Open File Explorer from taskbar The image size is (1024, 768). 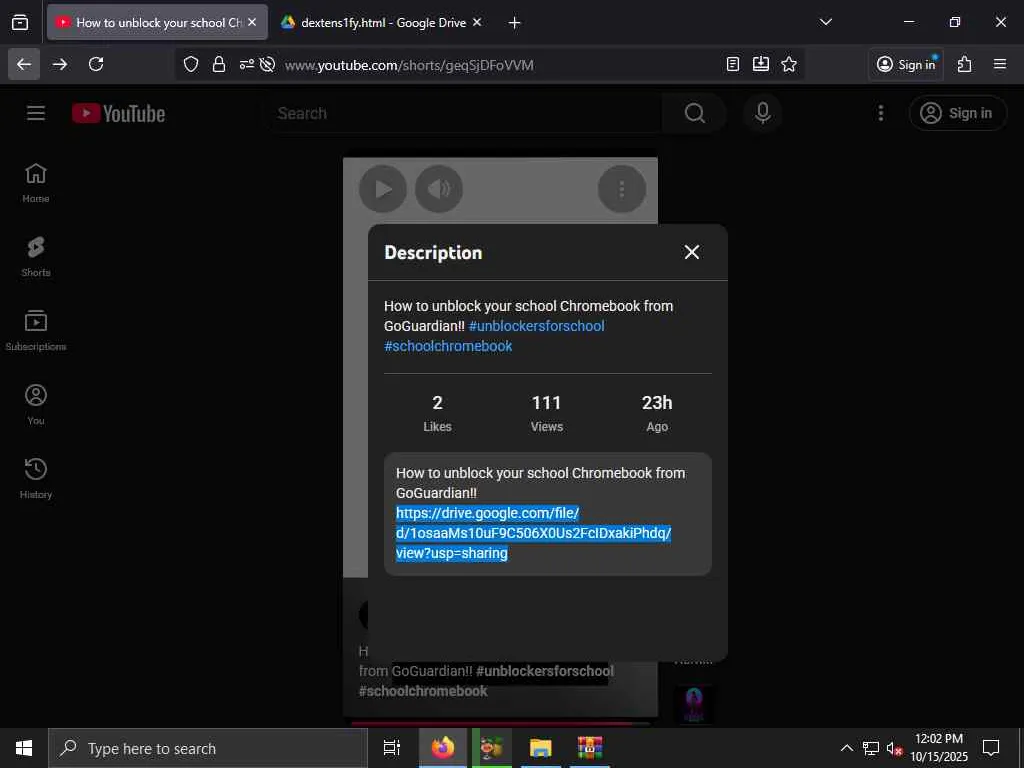click(540, 748)
